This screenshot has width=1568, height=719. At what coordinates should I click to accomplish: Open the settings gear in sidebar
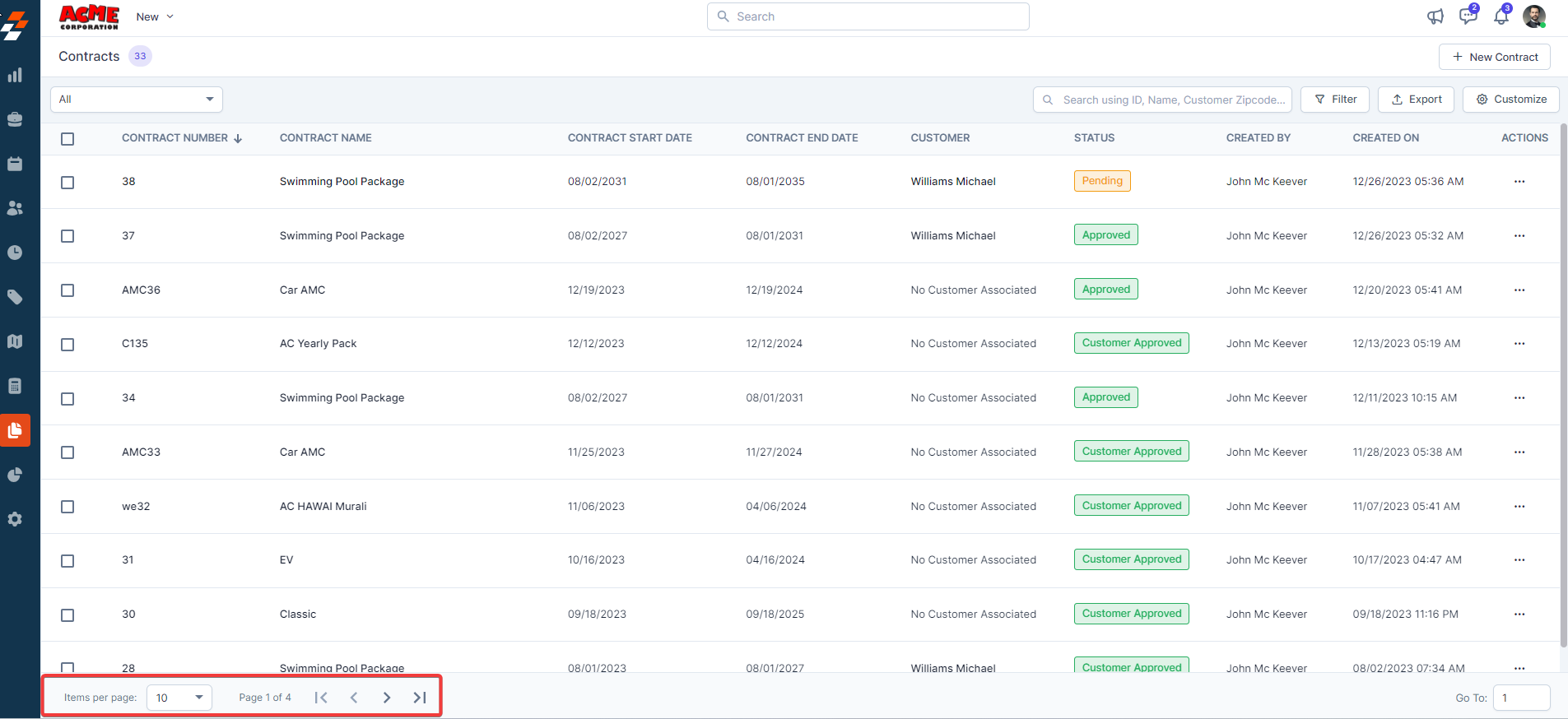tap(15, 519)
